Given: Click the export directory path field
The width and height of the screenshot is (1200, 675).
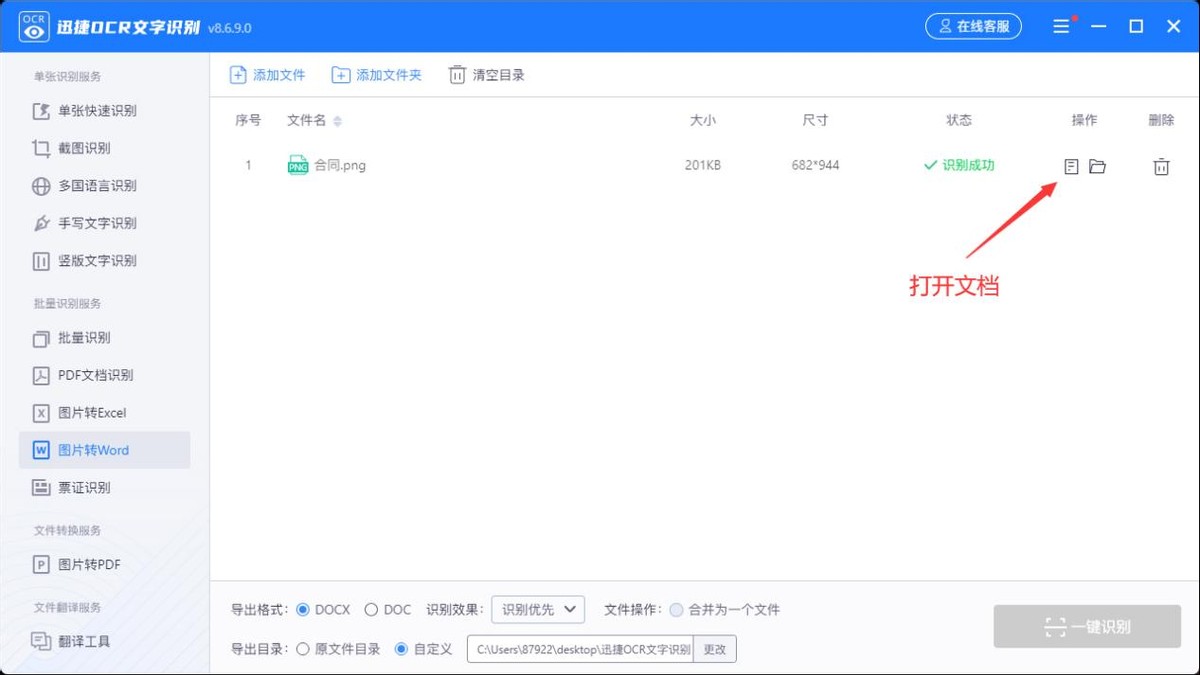Looking at the screenshot, I should [580, 648].
